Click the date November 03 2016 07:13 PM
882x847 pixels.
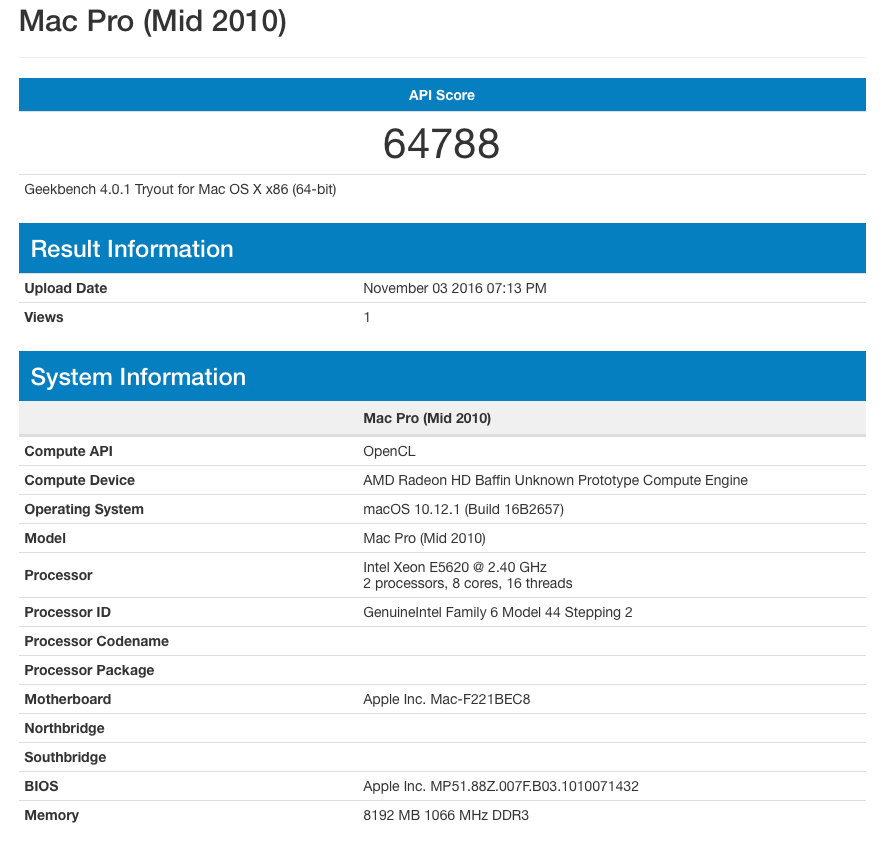(454, 288)
